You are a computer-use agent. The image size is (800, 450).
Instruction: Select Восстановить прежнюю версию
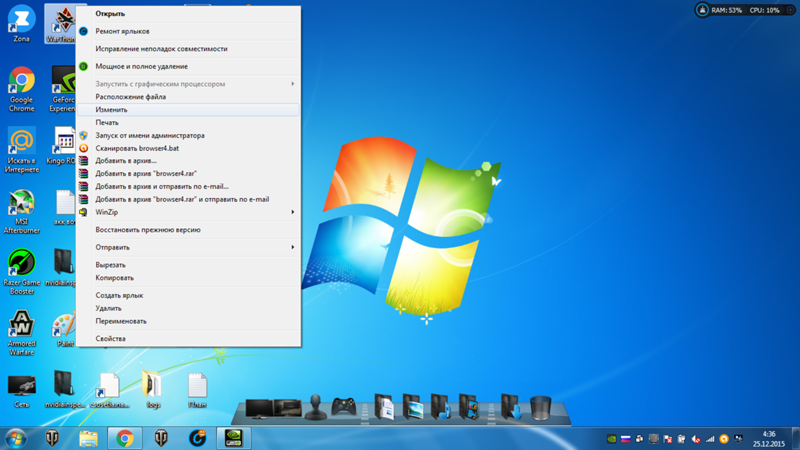click(x=188, y=230)
